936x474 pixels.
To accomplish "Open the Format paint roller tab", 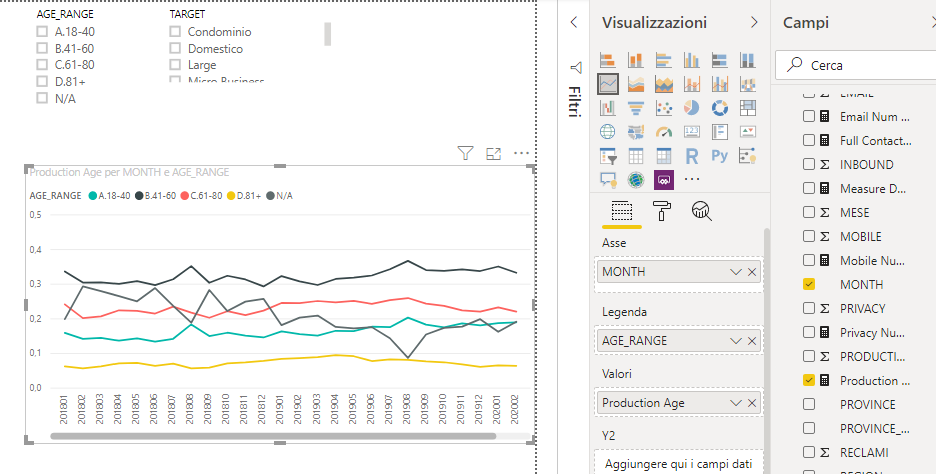I will pos(662,211).
